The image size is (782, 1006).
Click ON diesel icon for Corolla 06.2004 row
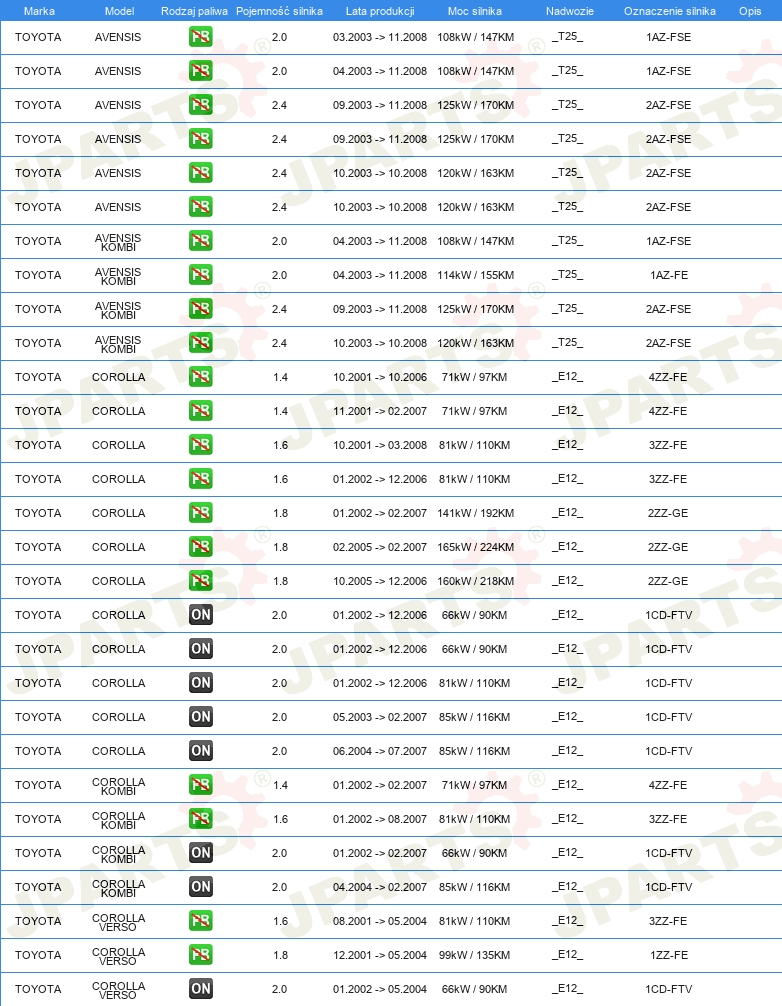pyautogui.click(x=201, y=751)
